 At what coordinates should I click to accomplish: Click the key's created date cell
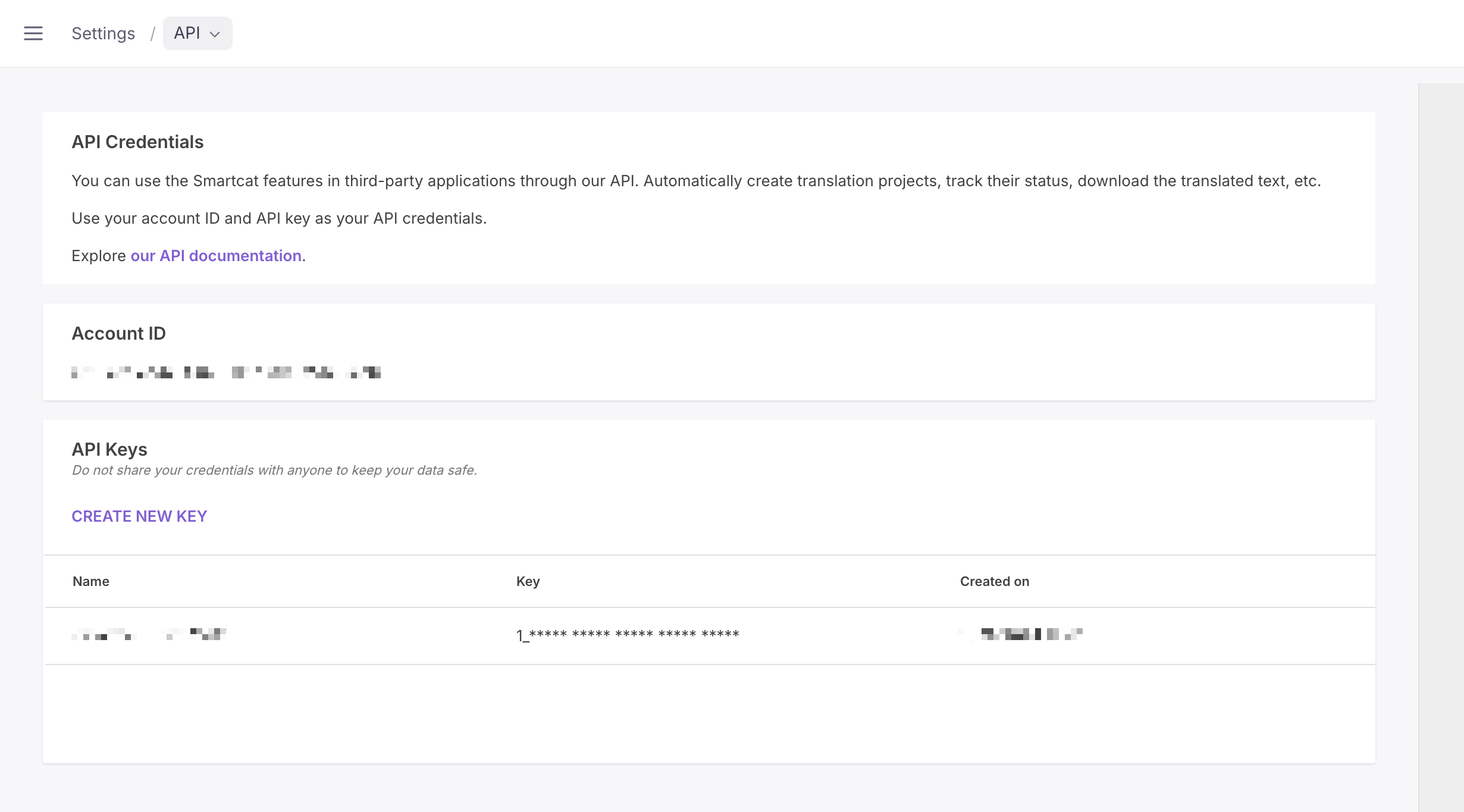[x=1020, y=634]
